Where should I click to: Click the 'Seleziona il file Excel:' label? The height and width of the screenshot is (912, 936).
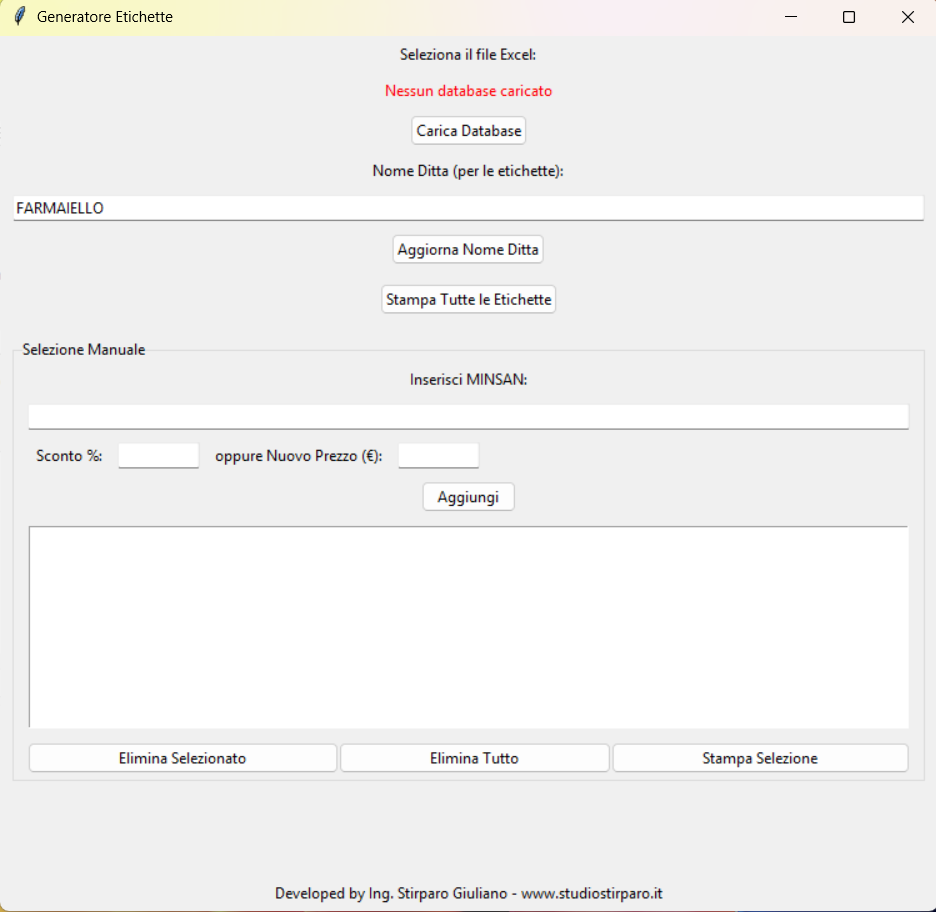(468, 54)
